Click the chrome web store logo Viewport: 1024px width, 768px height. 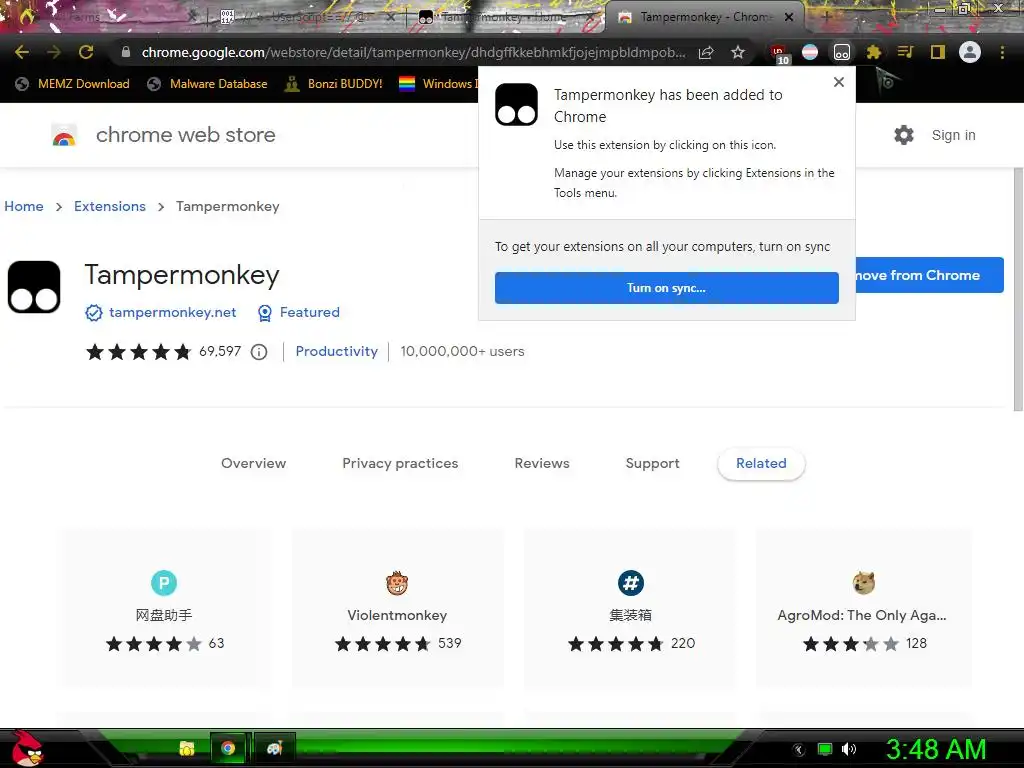point(64,135)
